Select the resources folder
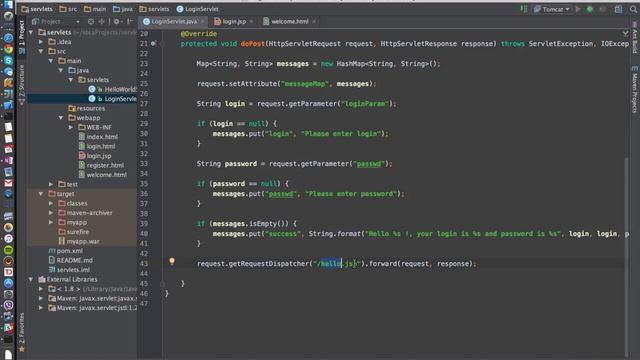 tap(87, 108)
